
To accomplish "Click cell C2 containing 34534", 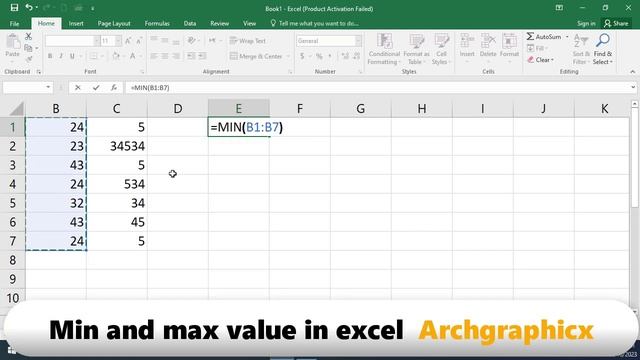I will coord(117,146).
